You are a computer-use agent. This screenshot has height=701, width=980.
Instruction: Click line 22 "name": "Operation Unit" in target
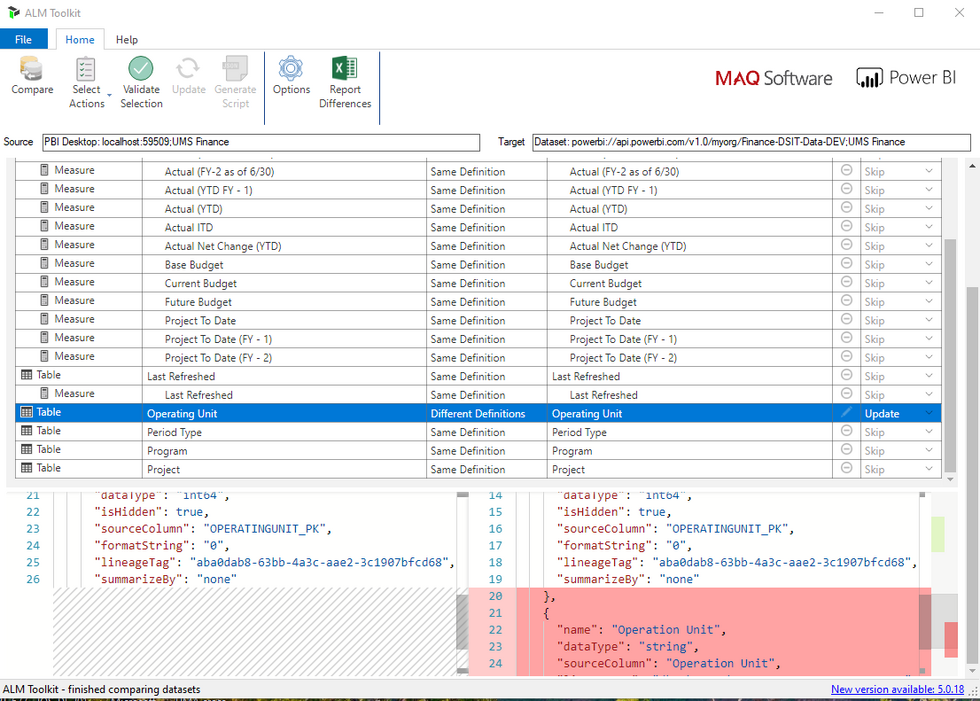641,630
